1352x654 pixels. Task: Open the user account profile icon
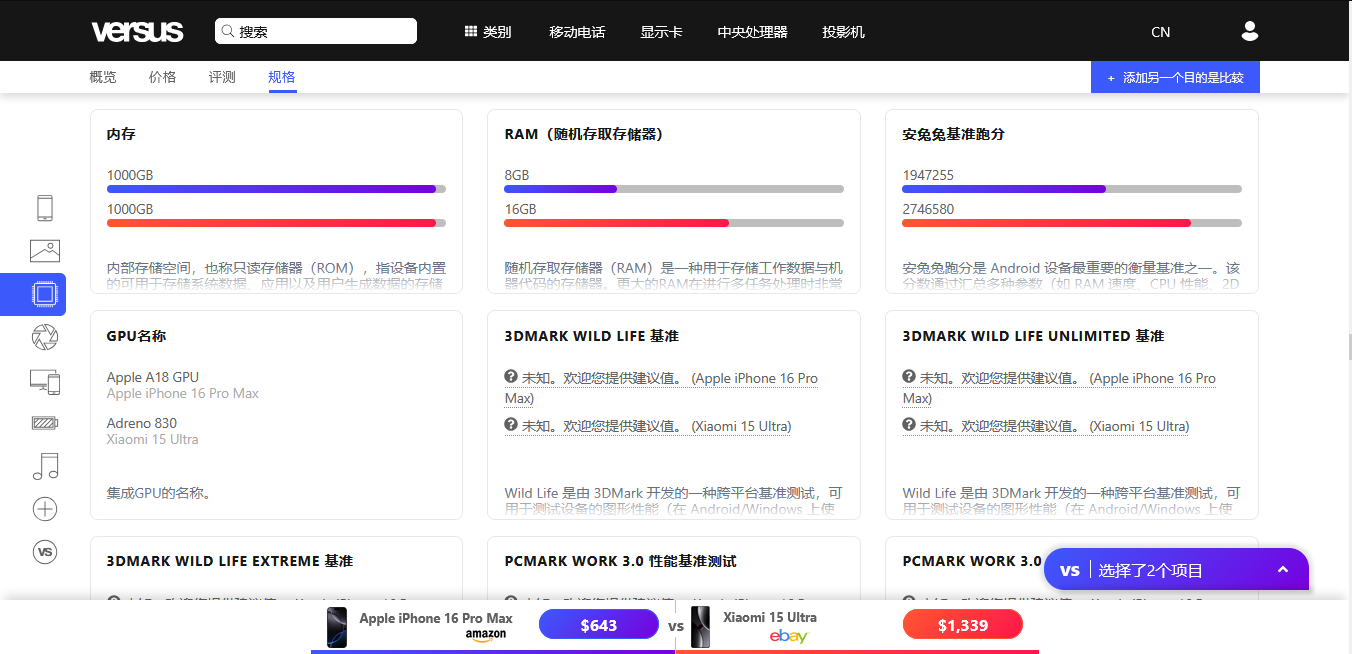coord(1249,31)
